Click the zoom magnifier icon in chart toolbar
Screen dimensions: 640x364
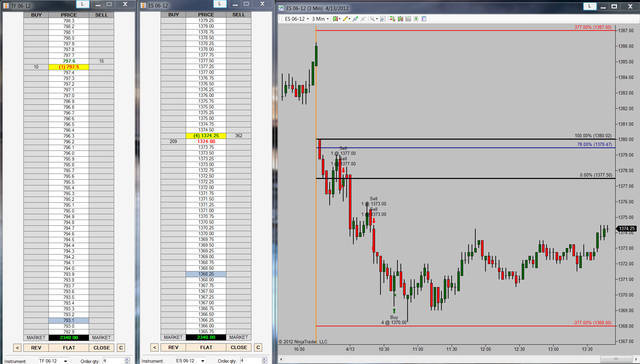(371, 19)
